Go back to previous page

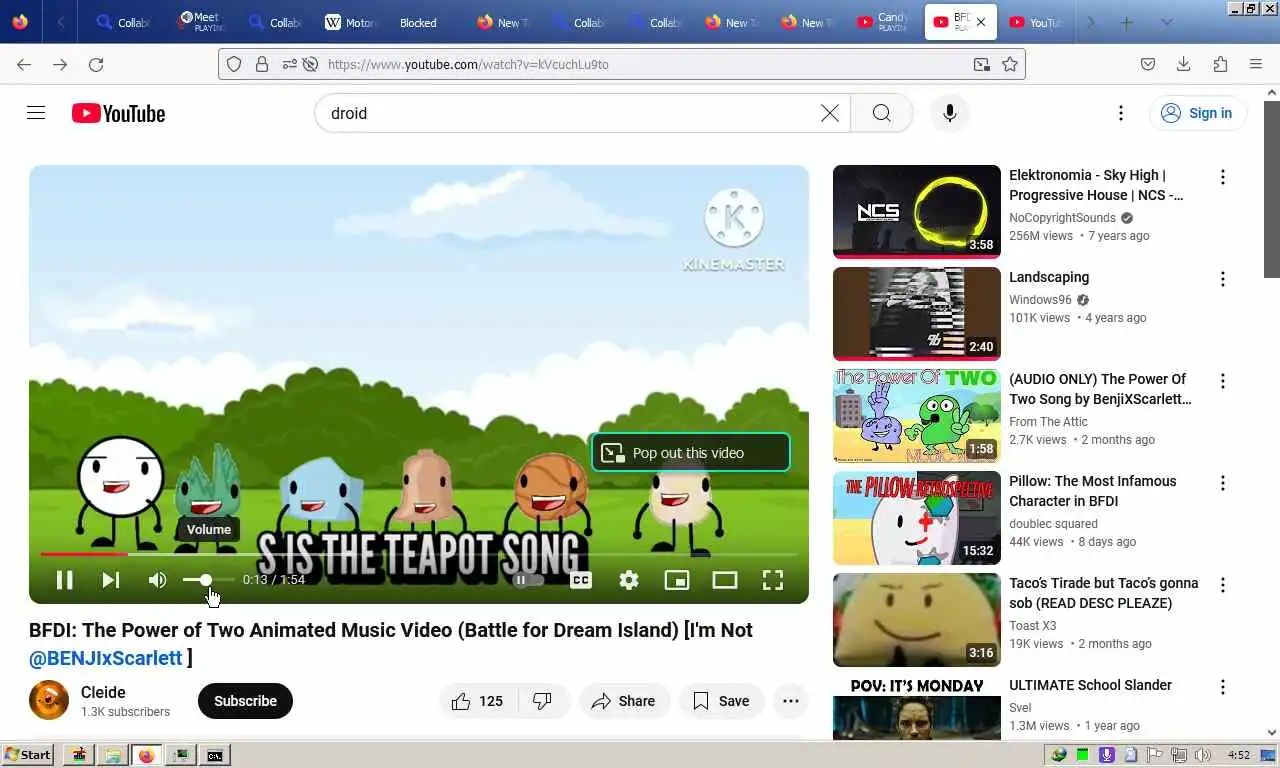pyautogui.click(x=24, y=64)
